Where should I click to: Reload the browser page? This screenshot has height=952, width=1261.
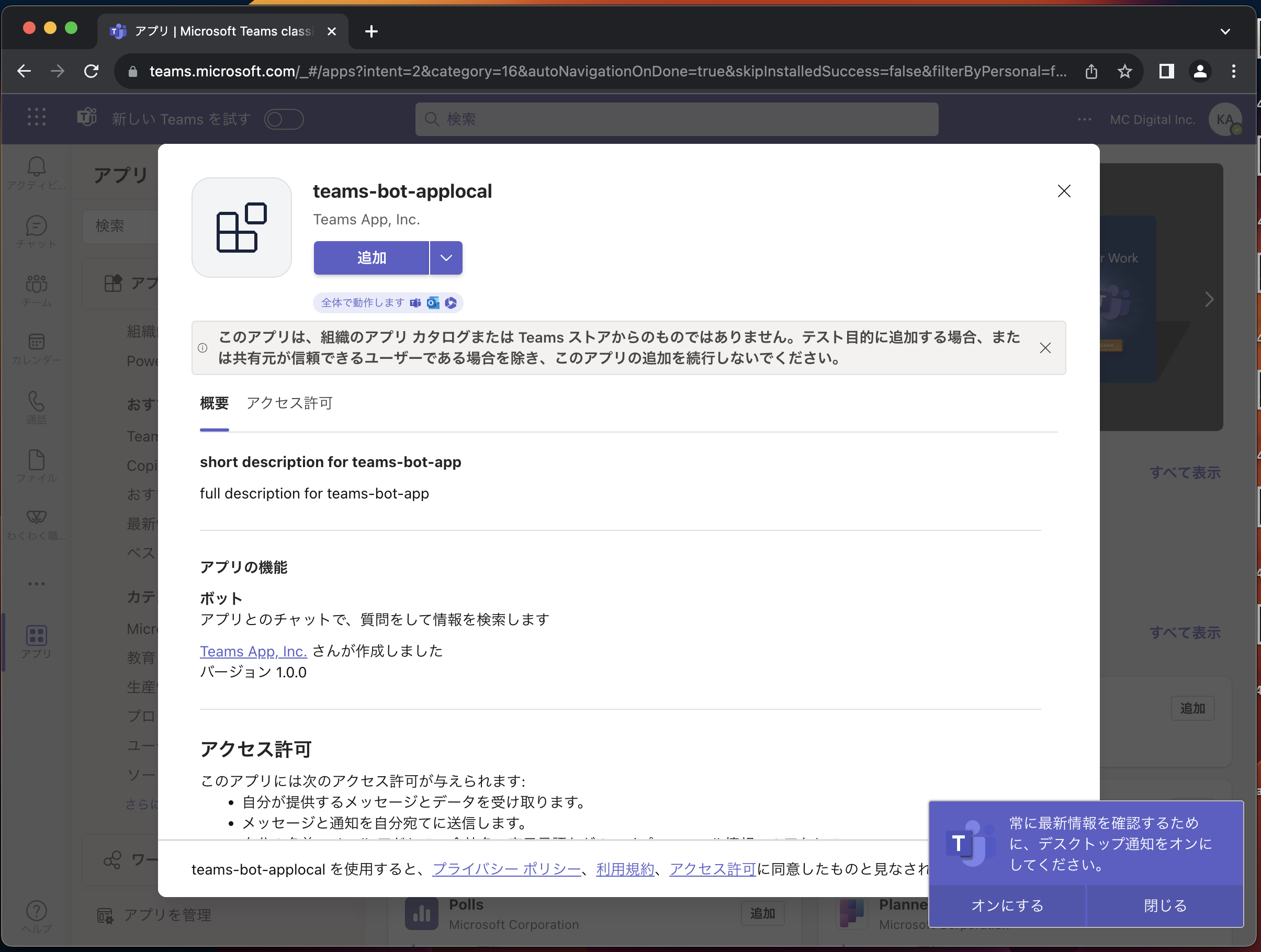pos(91,71)
